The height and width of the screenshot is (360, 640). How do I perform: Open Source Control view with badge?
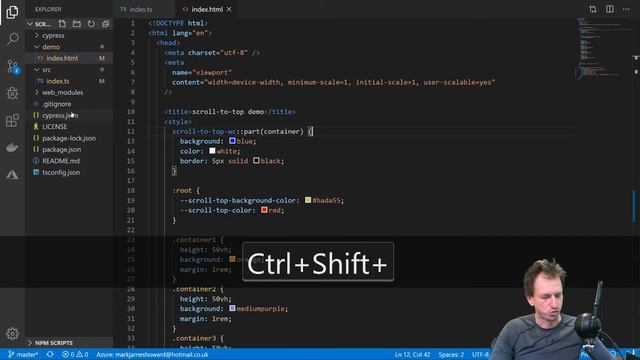(12, 66)
